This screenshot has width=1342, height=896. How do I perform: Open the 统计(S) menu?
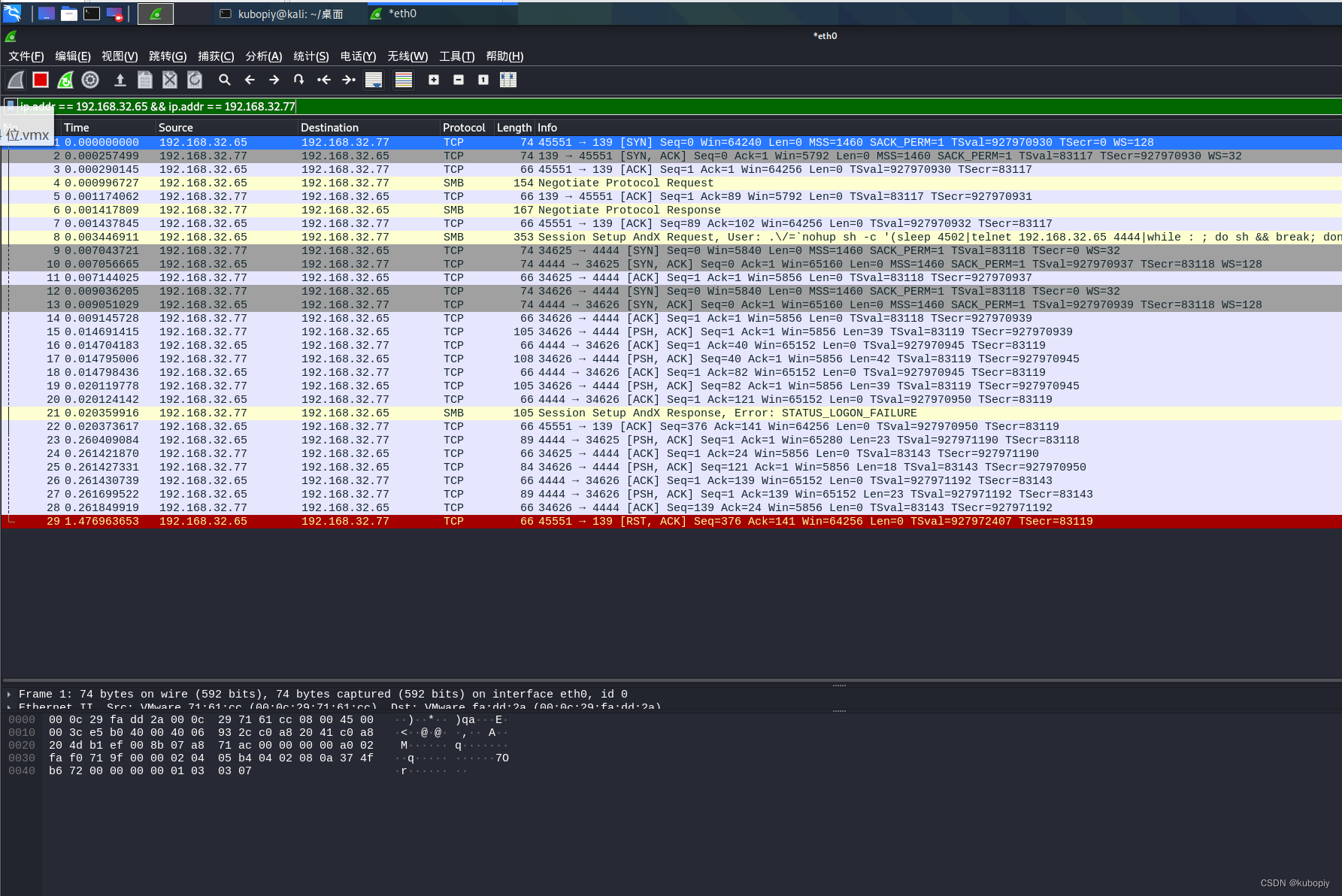coord(311,56)
